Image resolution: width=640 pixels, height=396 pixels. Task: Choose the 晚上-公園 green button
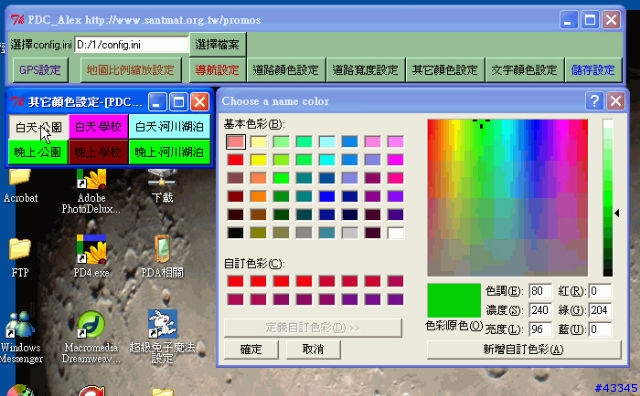coord(38,152)
